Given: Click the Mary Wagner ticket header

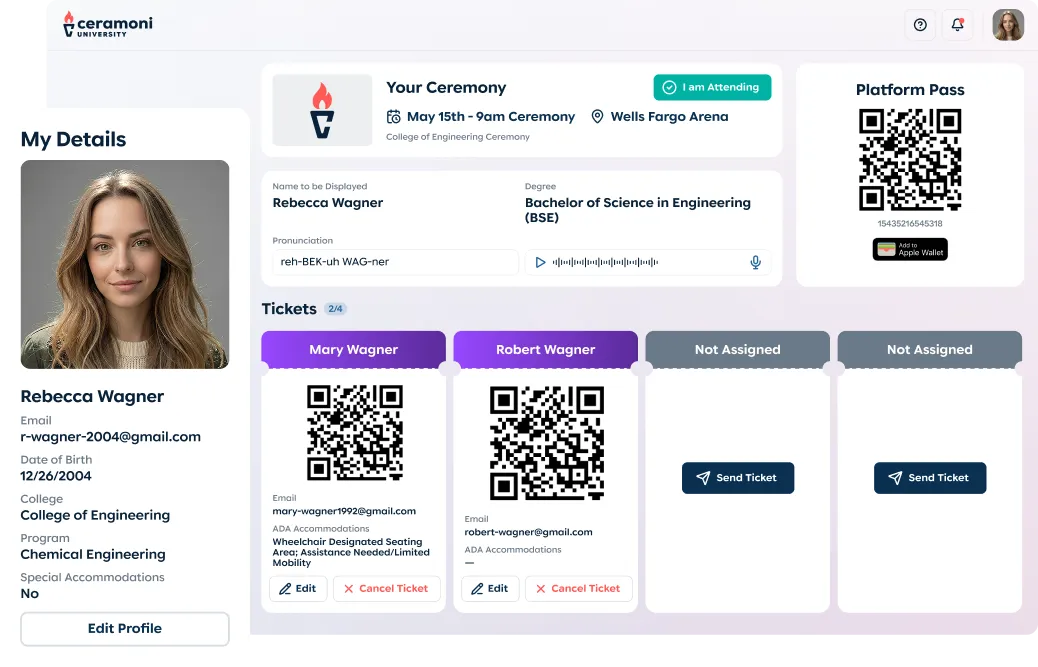Looking at the screenshot, I should click(x=353, y=349).
